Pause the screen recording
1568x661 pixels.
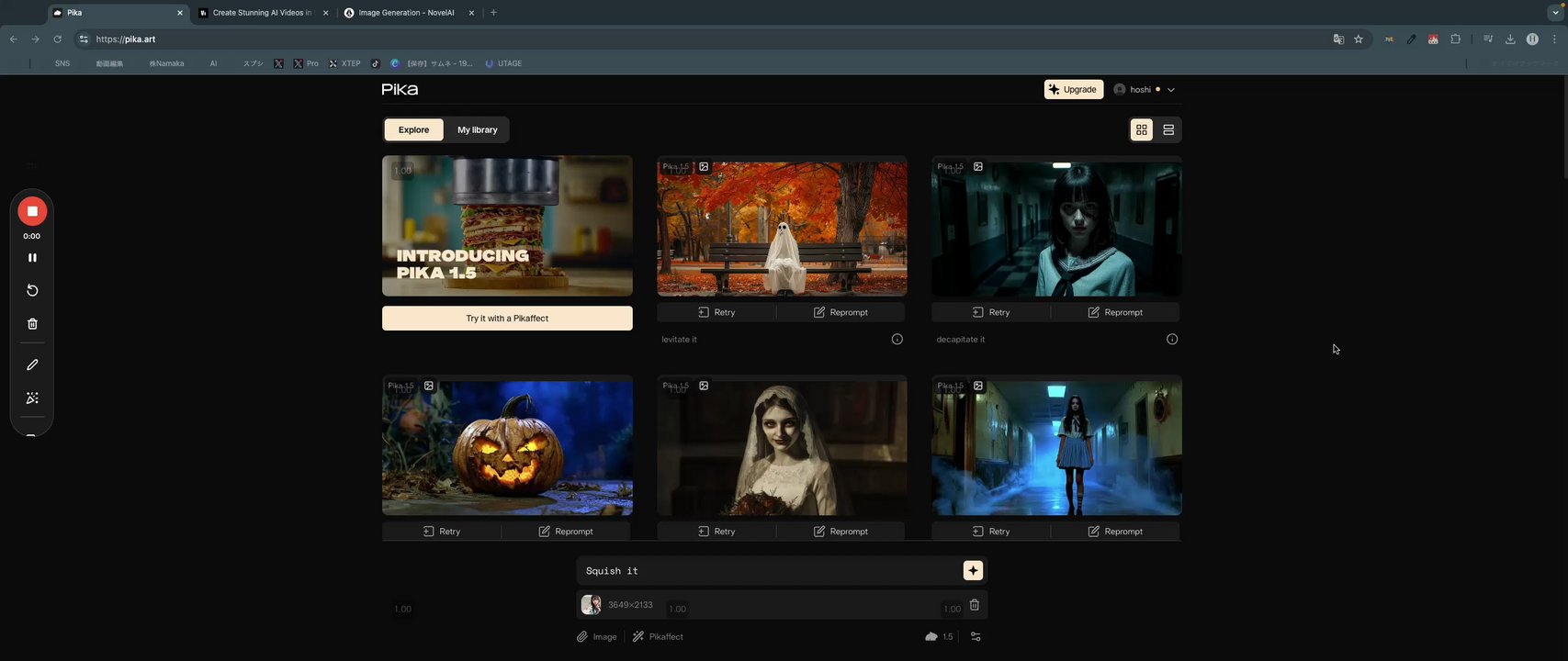32,258
